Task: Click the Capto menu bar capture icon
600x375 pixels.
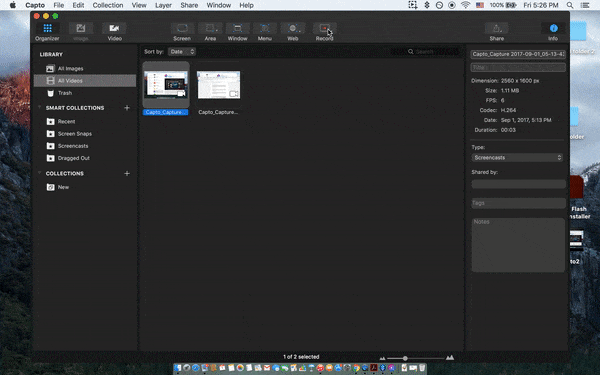Action: [x=412, y=5]
